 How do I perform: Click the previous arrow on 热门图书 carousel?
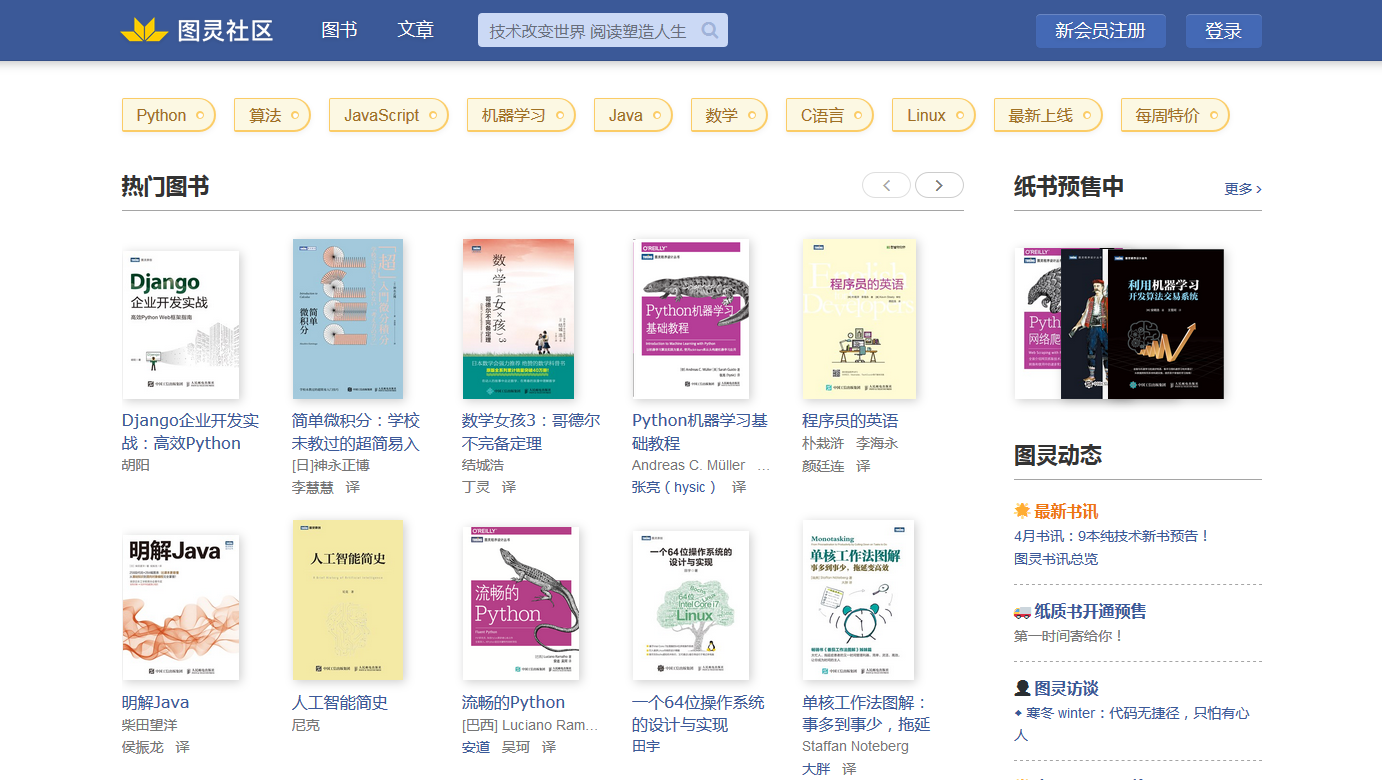pos(886,185)
